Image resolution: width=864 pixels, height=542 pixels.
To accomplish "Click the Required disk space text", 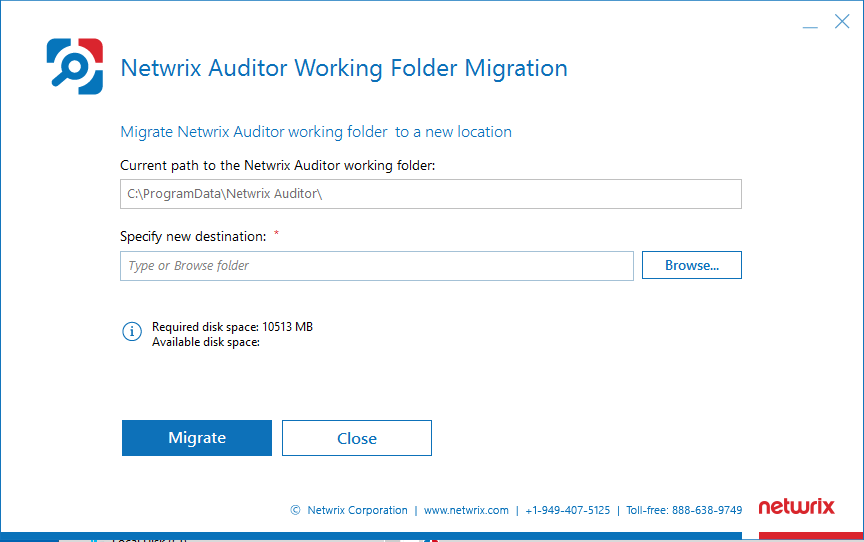I will 232,327.
